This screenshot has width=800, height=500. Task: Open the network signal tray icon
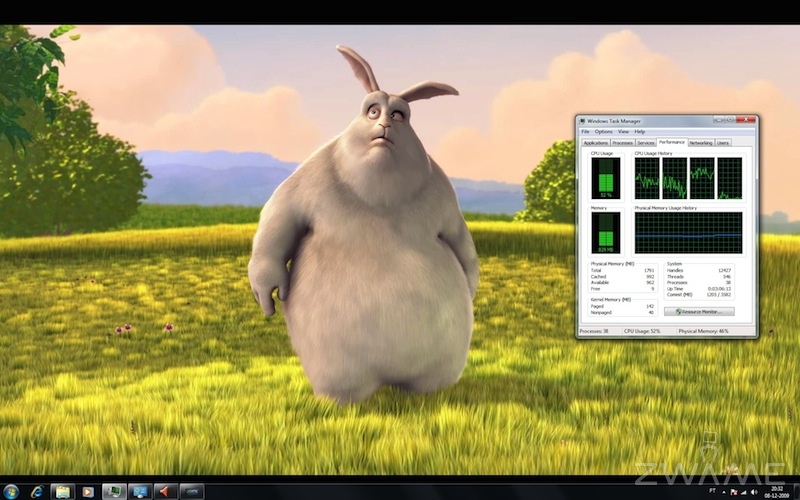click(744, 492)
